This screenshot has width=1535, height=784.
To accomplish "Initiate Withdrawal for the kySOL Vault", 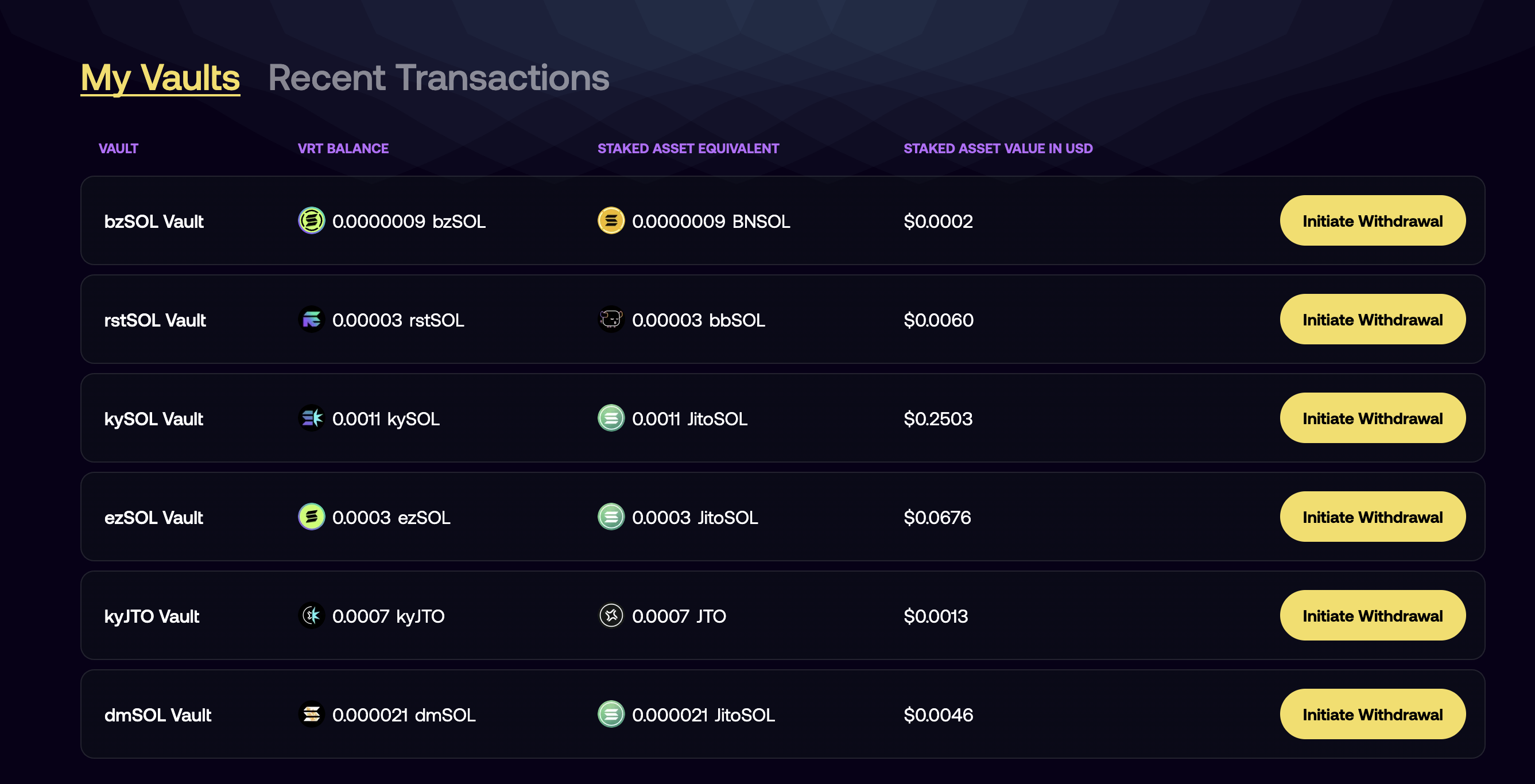I will [x=1373, y=418].
